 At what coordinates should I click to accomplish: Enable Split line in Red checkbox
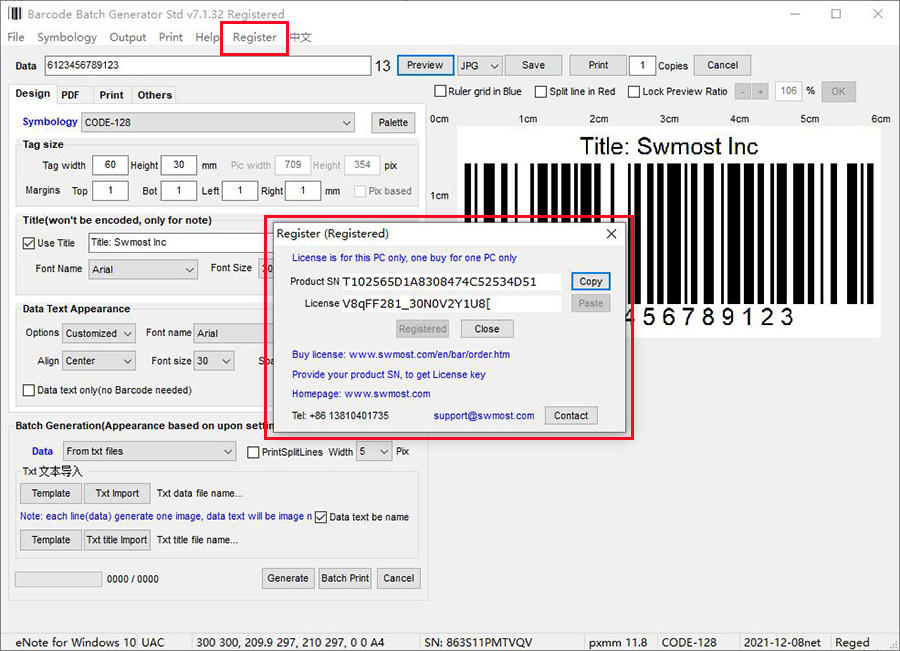pyautogui.click(x=541, y=91)
